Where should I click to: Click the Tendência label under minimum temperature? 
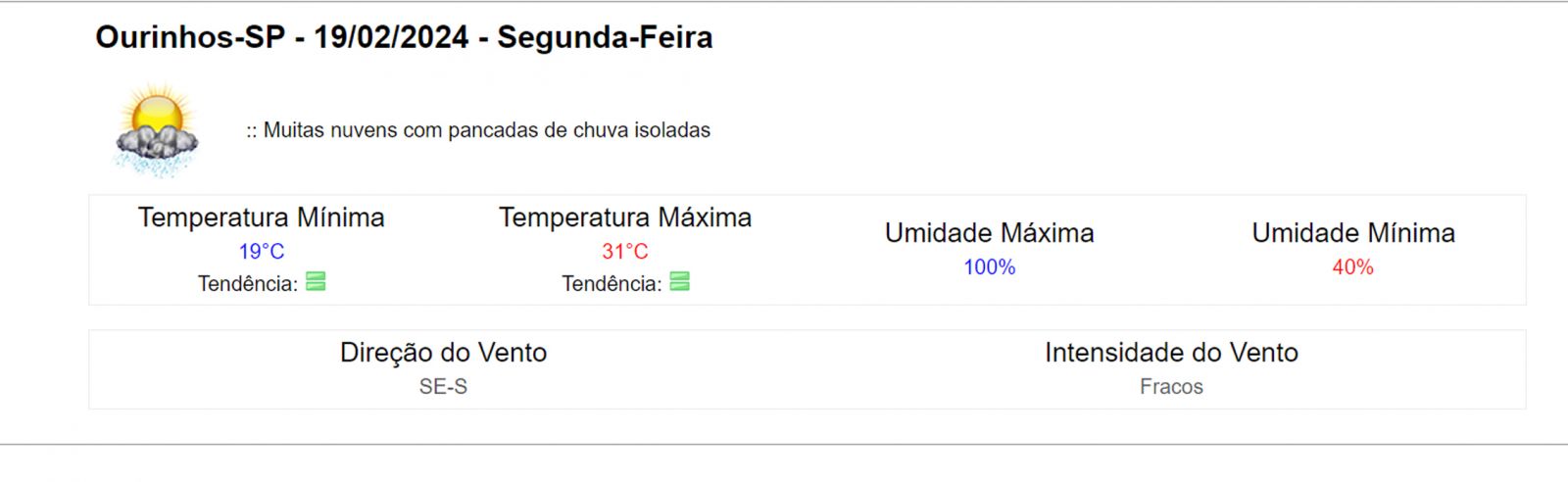click(248, 284)
